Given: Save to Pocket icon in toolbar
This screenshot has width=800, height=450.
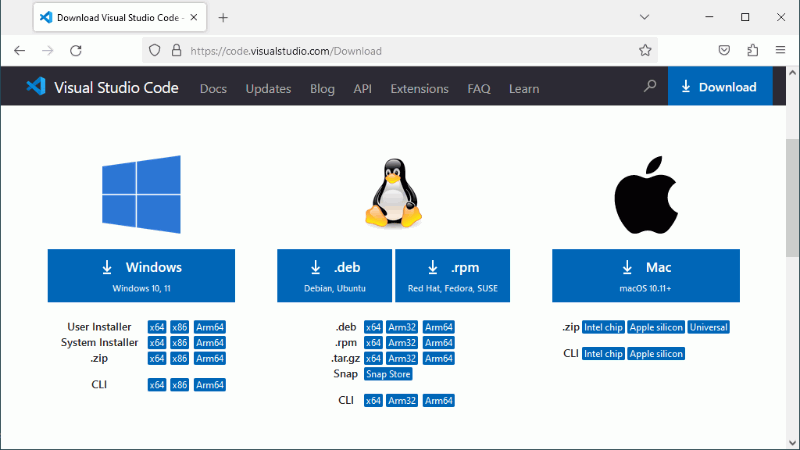Looking at the screenshot, I should point(724,50).
